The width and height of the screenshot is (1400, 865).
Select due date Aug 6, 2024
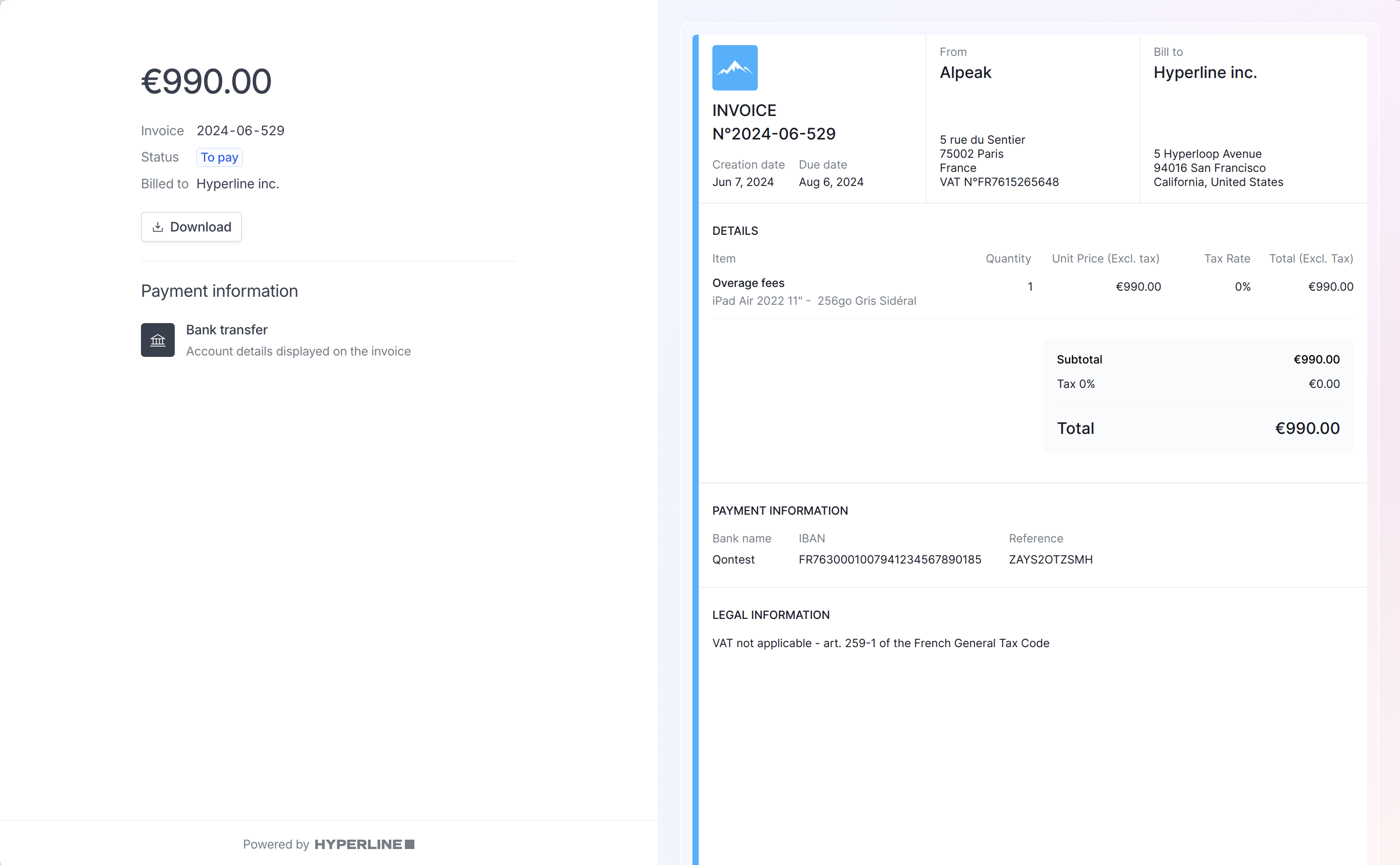point(831,182)
